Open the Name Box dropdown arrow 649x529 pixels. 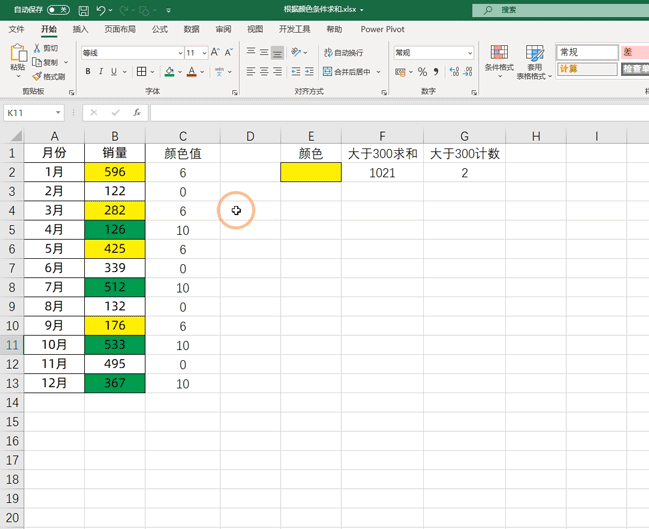tap(58, 113)
